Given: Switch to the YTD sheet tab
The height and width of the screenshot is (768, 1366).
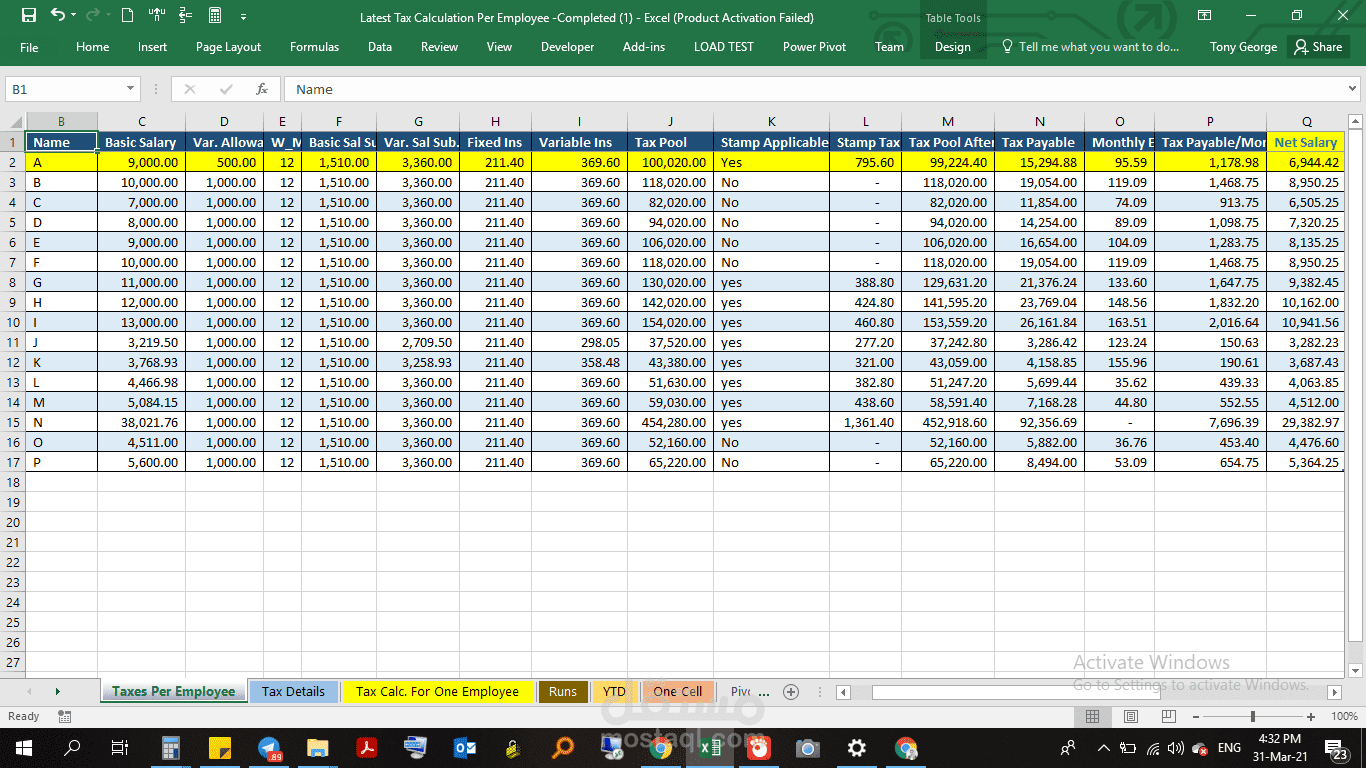Looking at the screenshot, I should (x=614, y=691).
